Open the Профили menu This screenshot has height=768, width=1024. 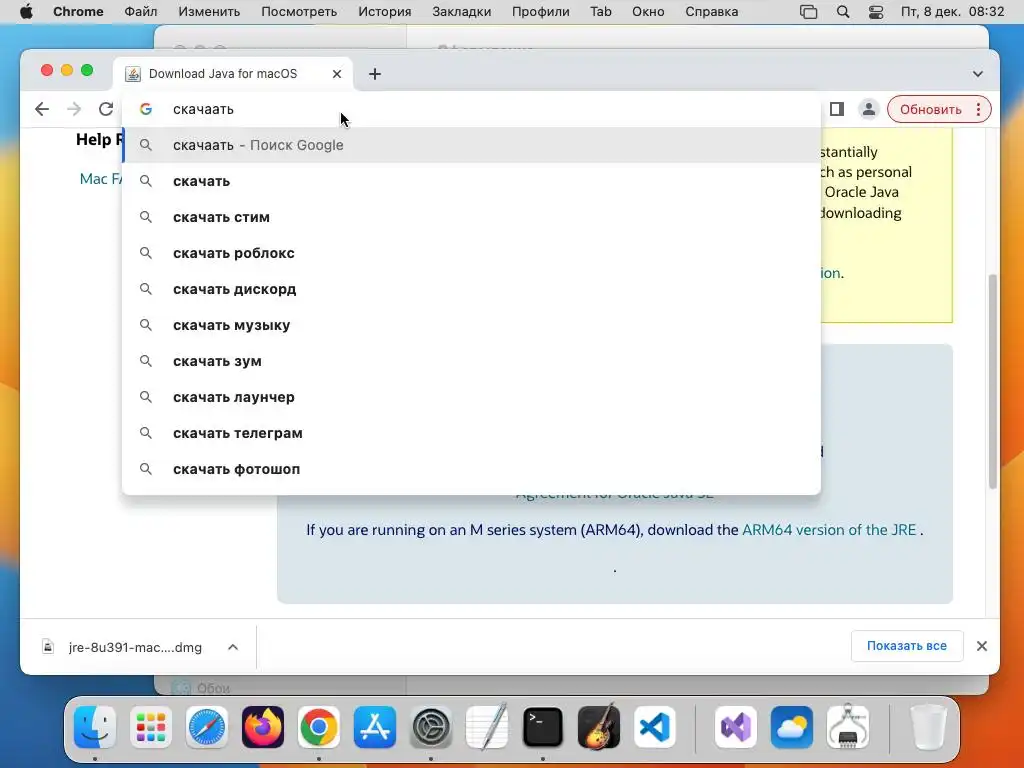point(541,12)
